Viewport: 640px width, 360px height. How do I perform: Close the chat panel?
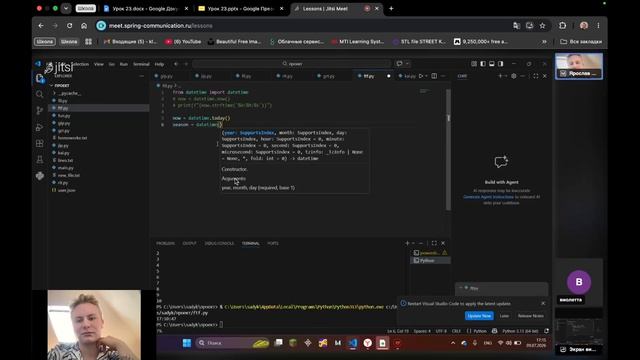pos(544,76)
